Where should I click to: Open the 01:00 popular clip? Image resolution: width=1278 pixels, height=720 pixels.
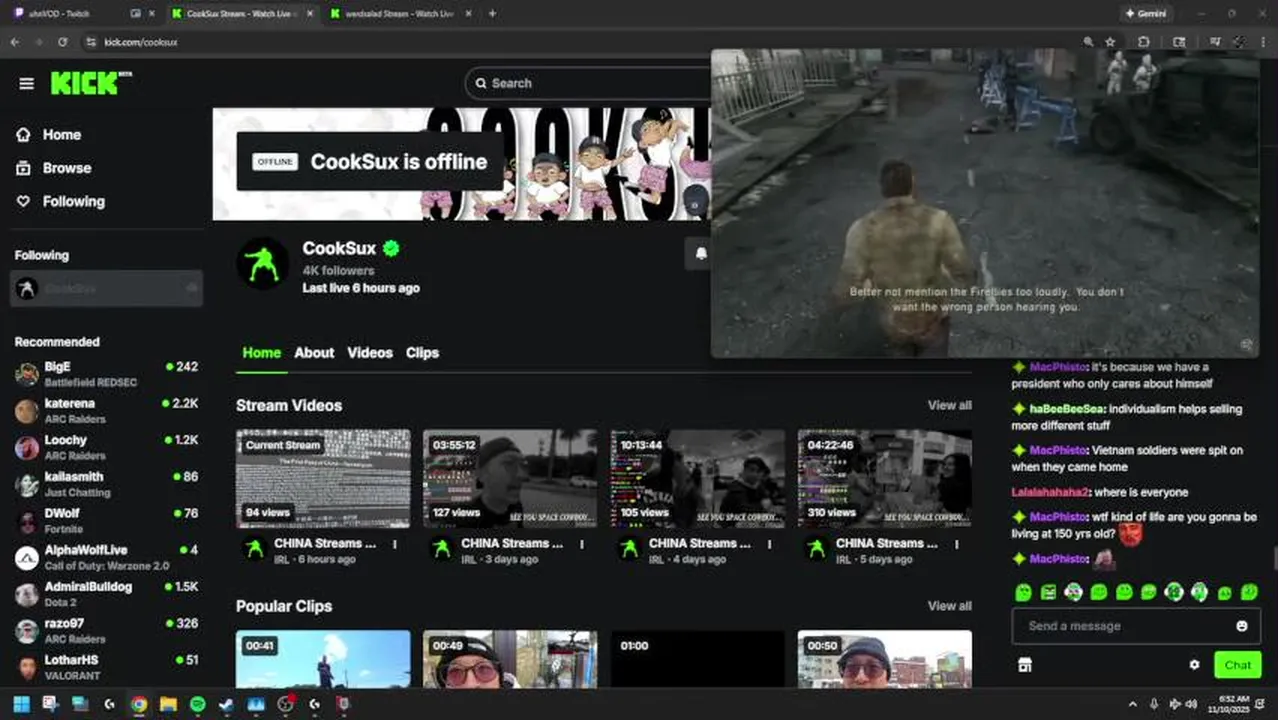click(698, 658)
